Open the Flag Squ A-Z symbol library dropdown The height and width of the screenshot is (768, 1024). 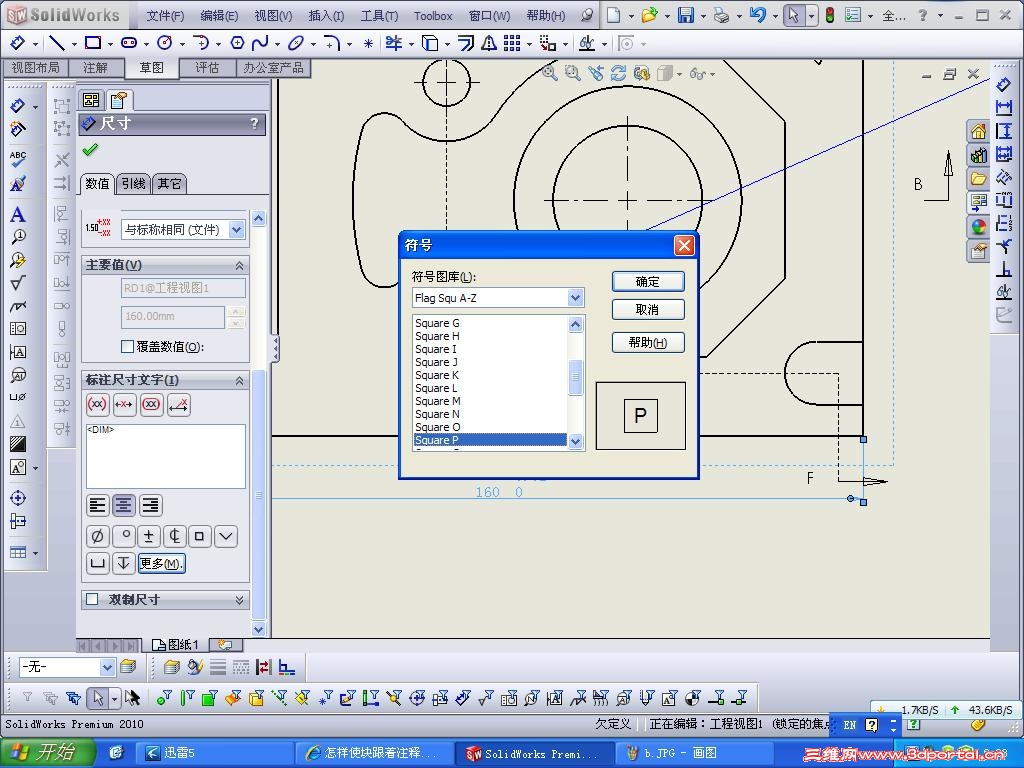pos(575,298)
